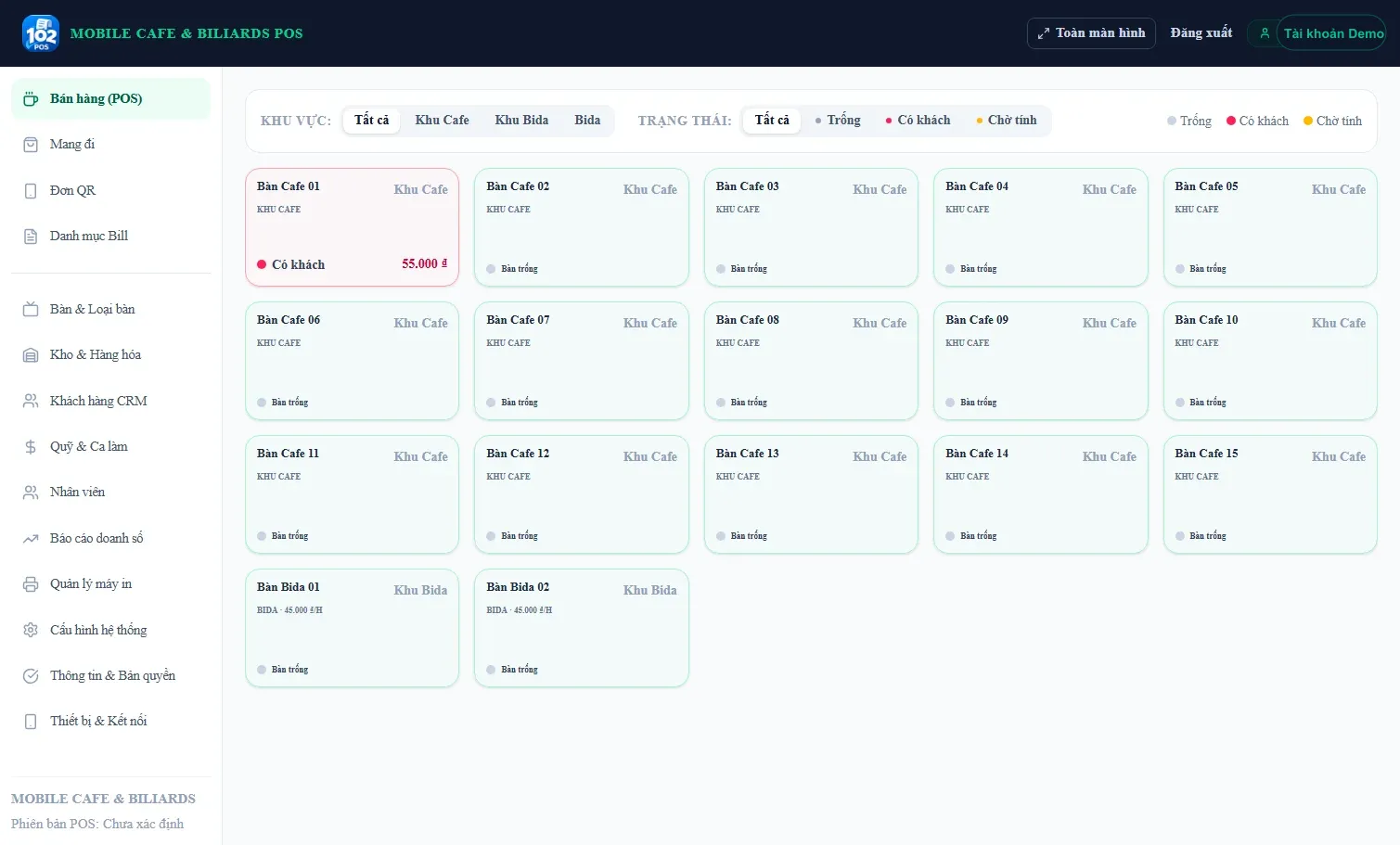Filter area by Khu Bida
This screenshot has height=845, width=1400.
521,121
